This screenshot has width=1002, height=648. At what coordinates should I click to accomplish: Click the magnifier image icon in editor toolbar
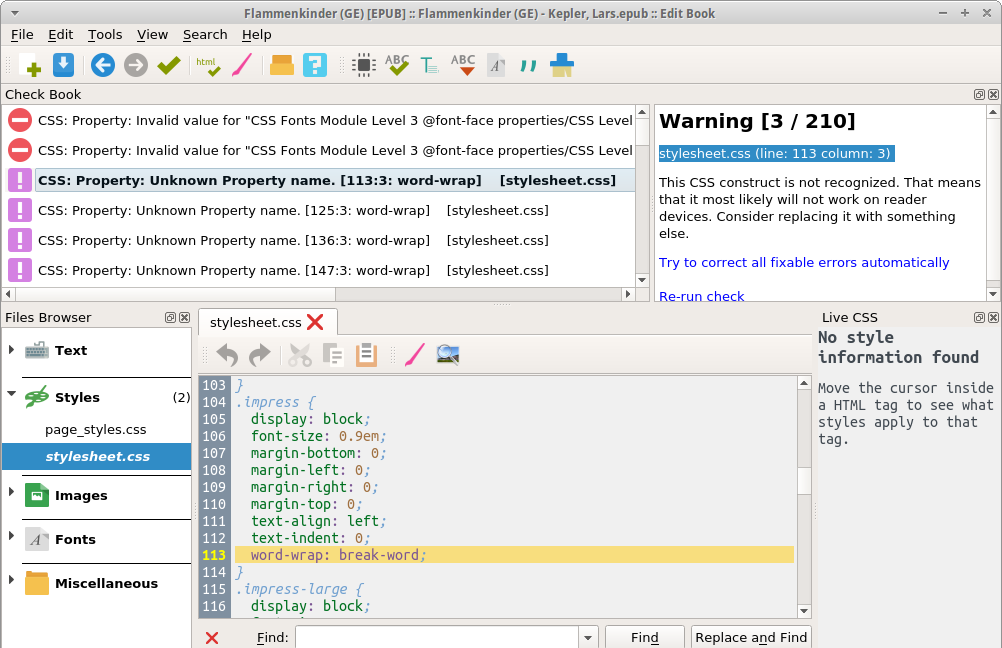[448, 354]
